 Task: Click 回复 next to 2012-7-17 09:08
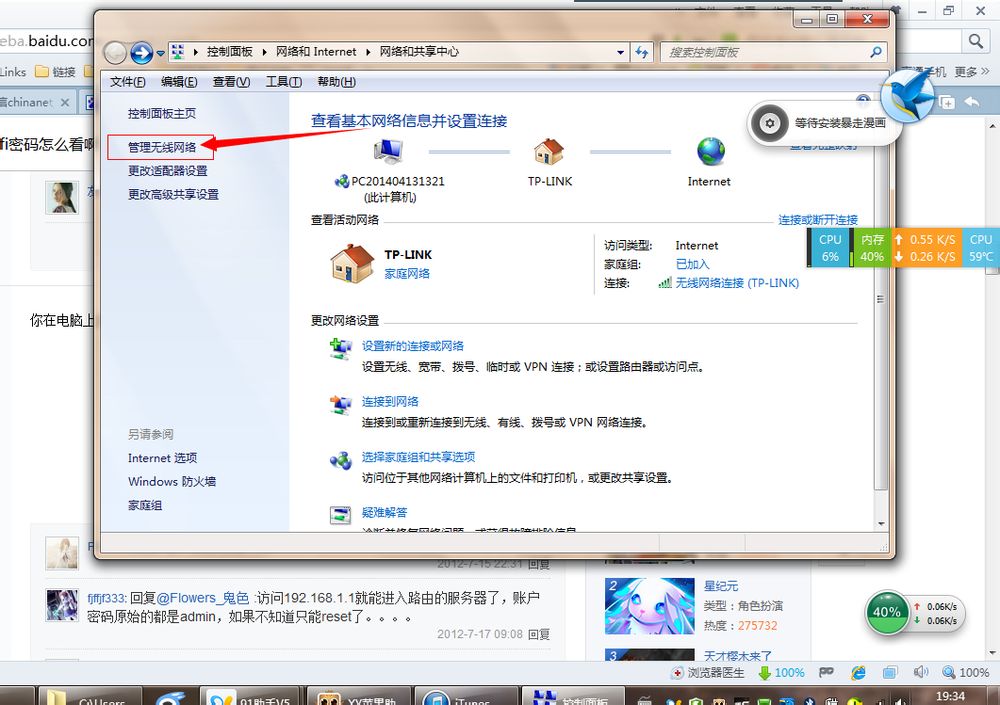(x=539, y=634)
